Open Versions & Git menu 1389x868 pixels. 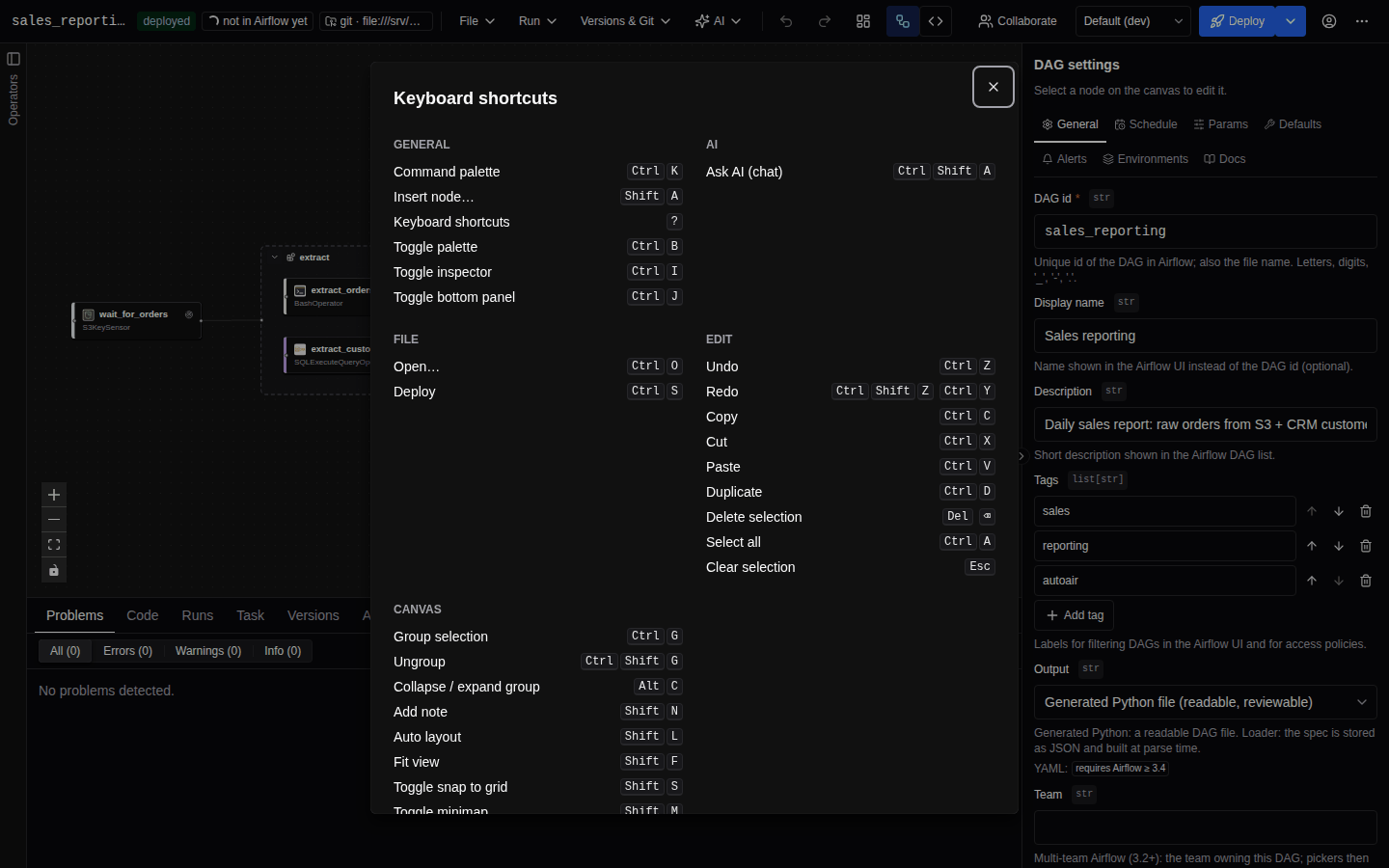(x=625, y=21)
